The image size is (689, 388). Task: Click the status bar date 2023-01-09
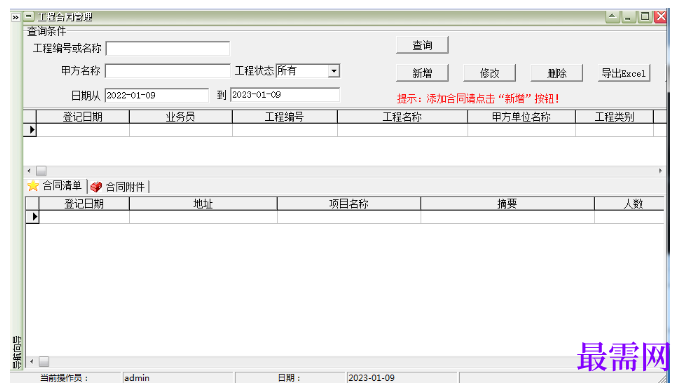(x=371, y=378)
